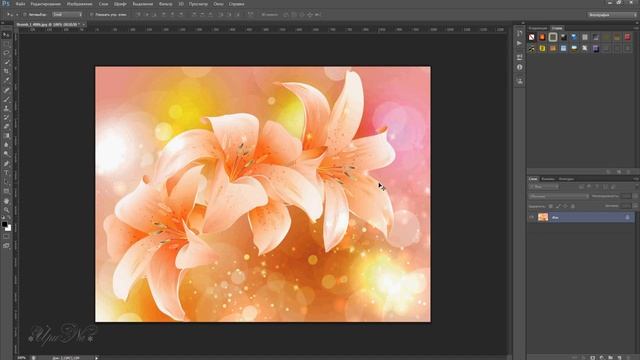Click the foreground color swatch

click(x=4, y=224)
